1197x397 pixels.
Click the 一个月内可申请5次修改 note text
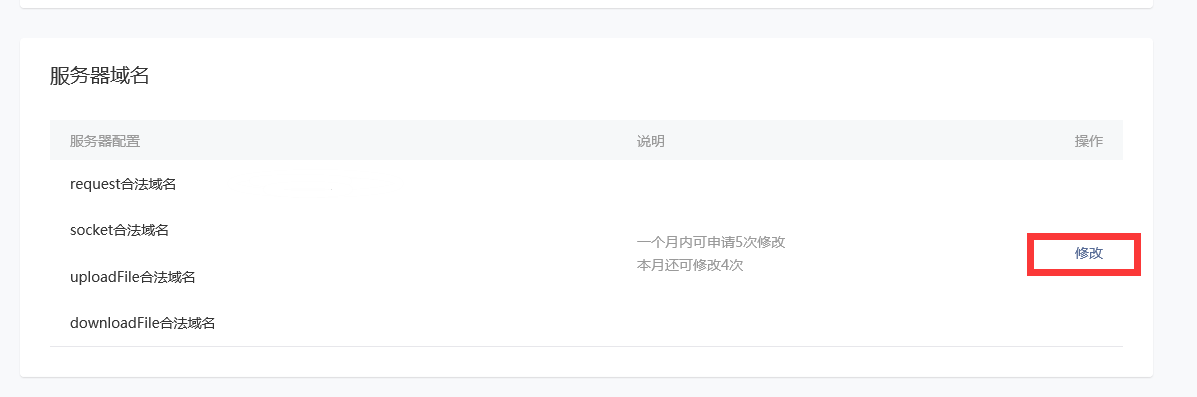711,242
